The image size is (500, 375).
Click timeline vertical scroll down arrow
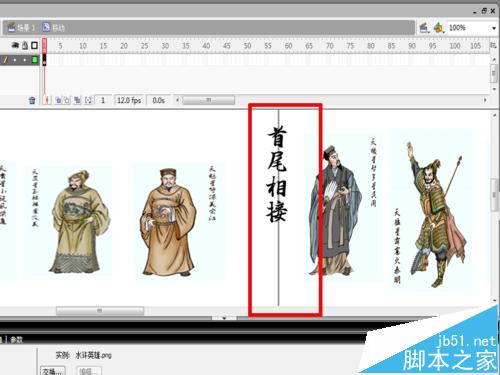click(x=494, y=89)
